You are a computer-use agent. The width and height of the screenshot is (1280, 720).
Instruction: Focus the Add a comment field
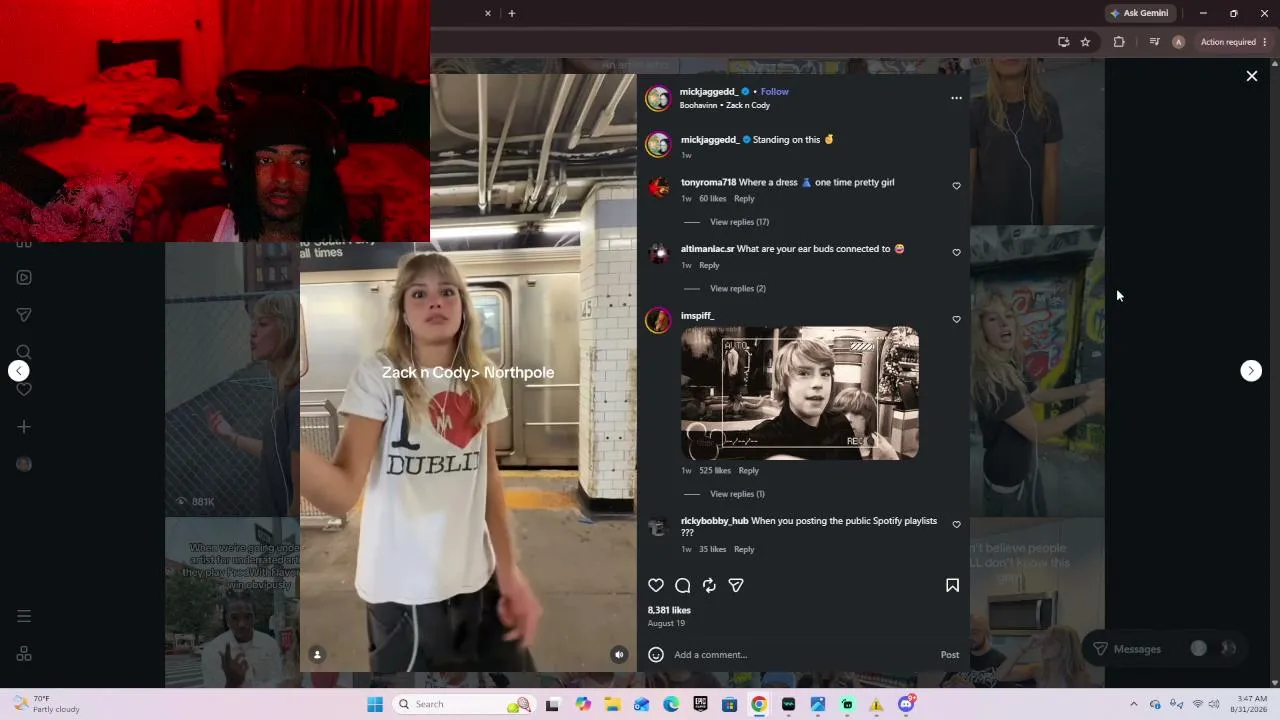(803, 655)
